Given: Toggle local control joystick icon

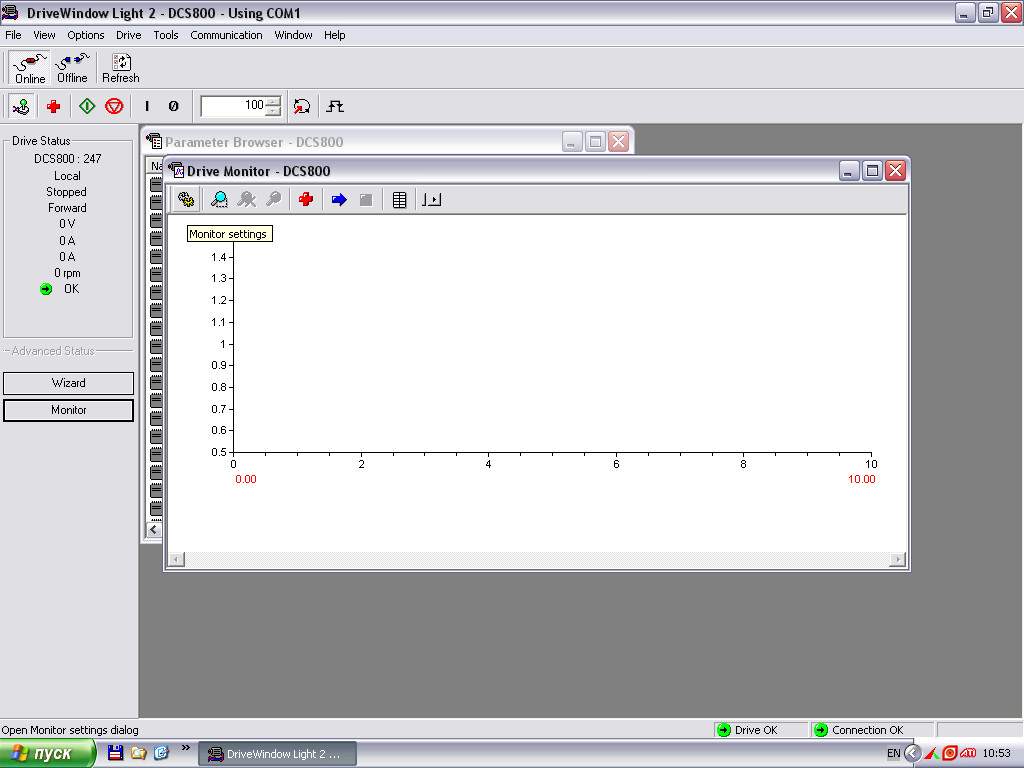Looking at the screenshot, I should point(22,106).
